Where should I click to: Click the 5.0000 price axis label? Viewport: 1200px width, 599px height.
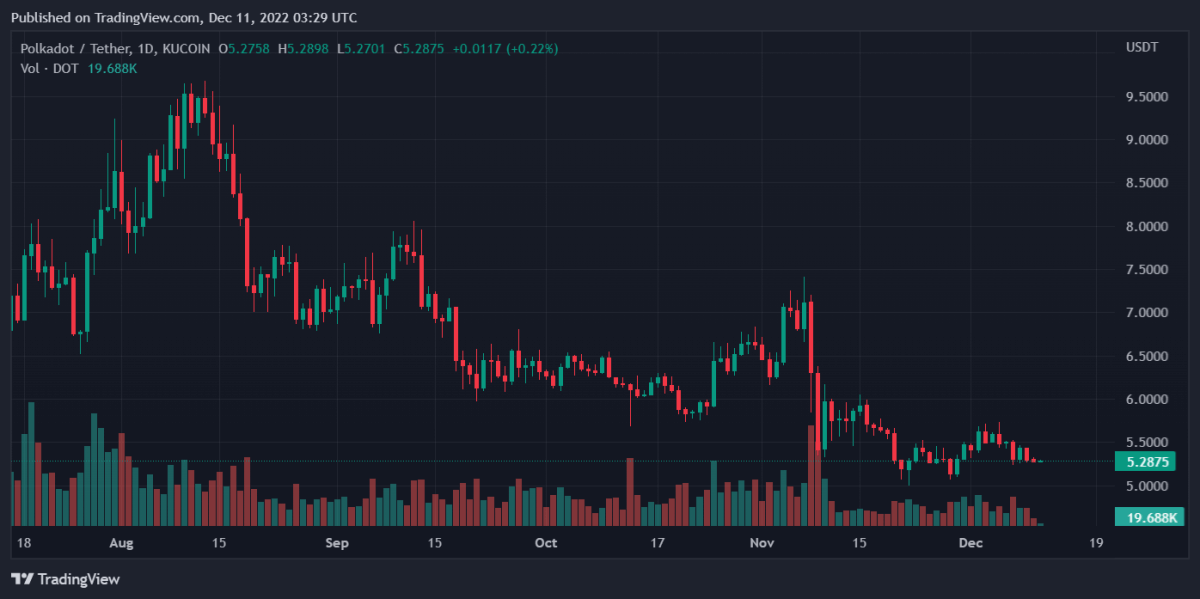1146,486
